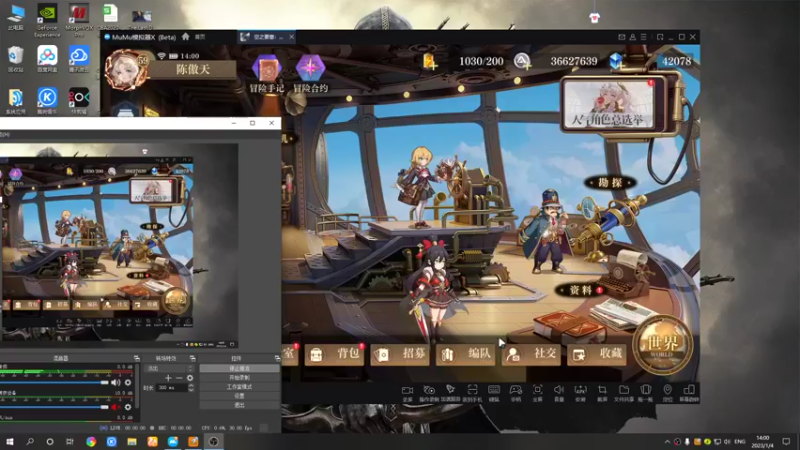Open the 冒险手记 adventure journal icon
800x450 pixels.
click(x=266, y=73)
